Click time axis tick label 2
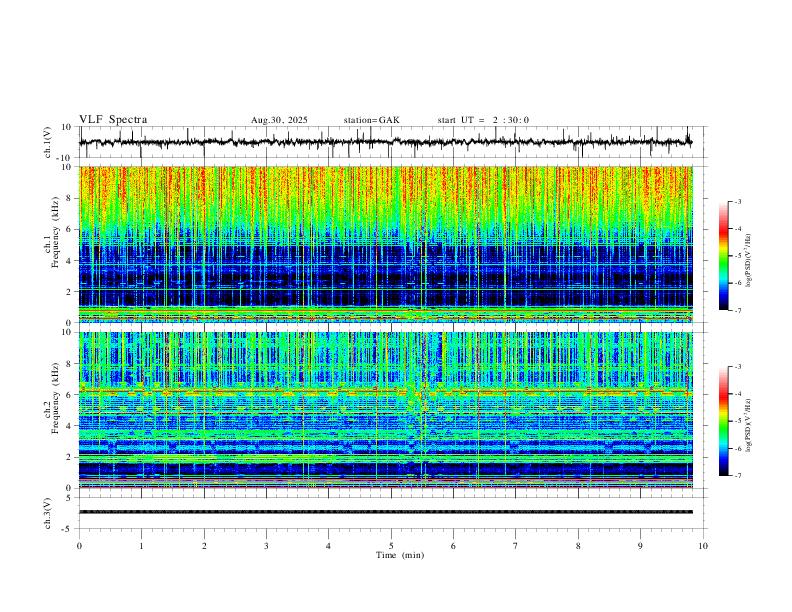 point(204,546)
